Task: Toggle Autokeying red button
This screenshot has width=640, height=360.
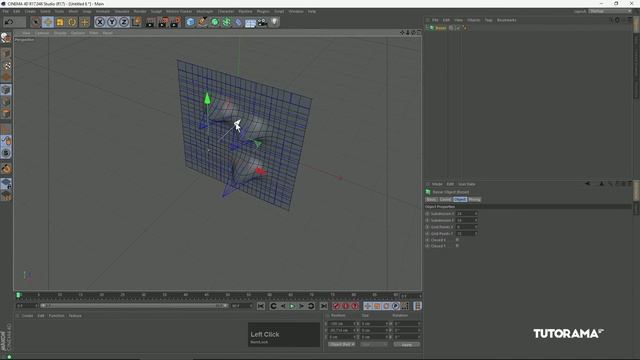Action: 345,306
